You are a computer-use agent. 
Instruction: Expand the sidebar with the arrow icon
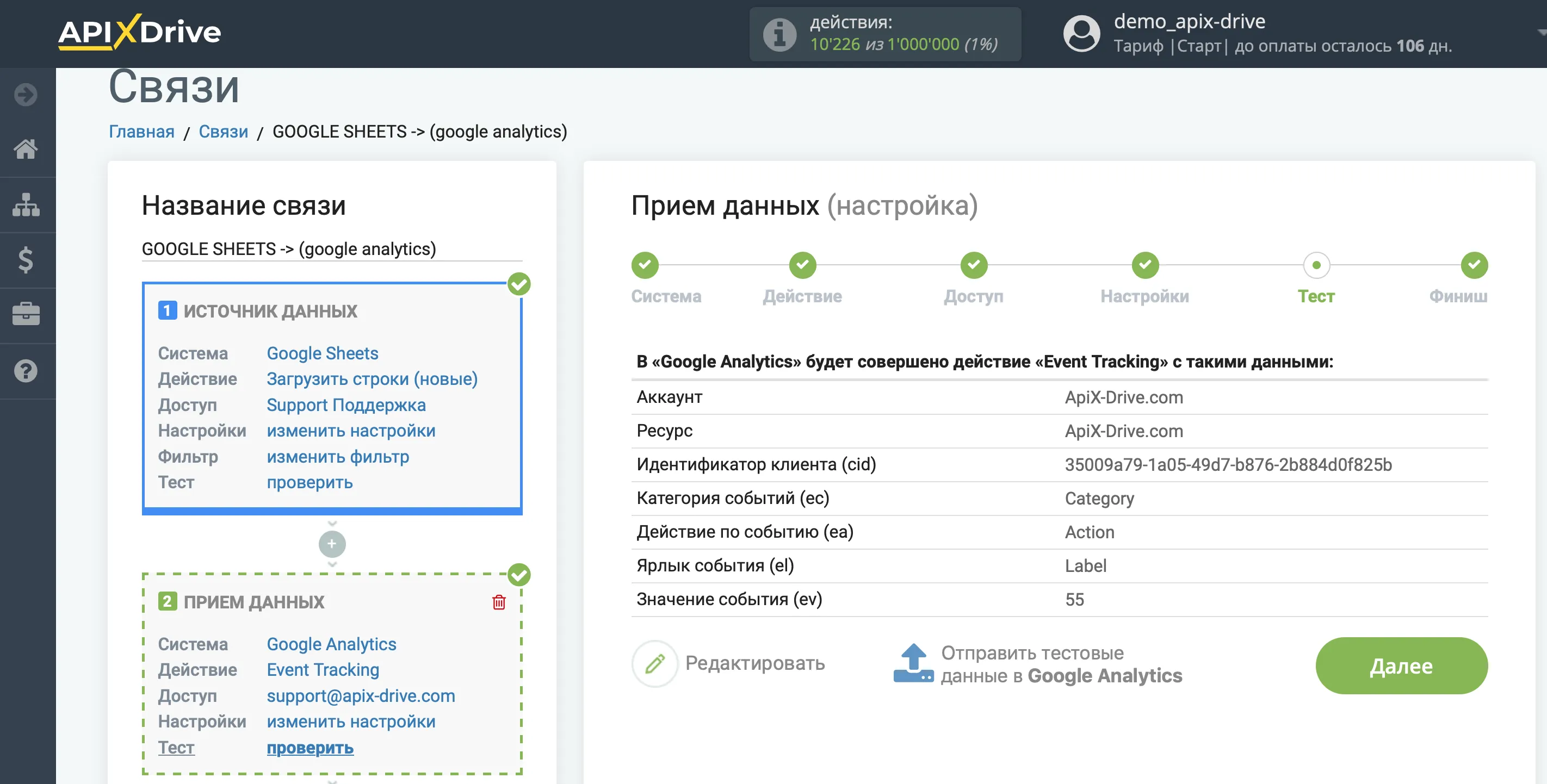pyautogui.click(x=26, y=94)
